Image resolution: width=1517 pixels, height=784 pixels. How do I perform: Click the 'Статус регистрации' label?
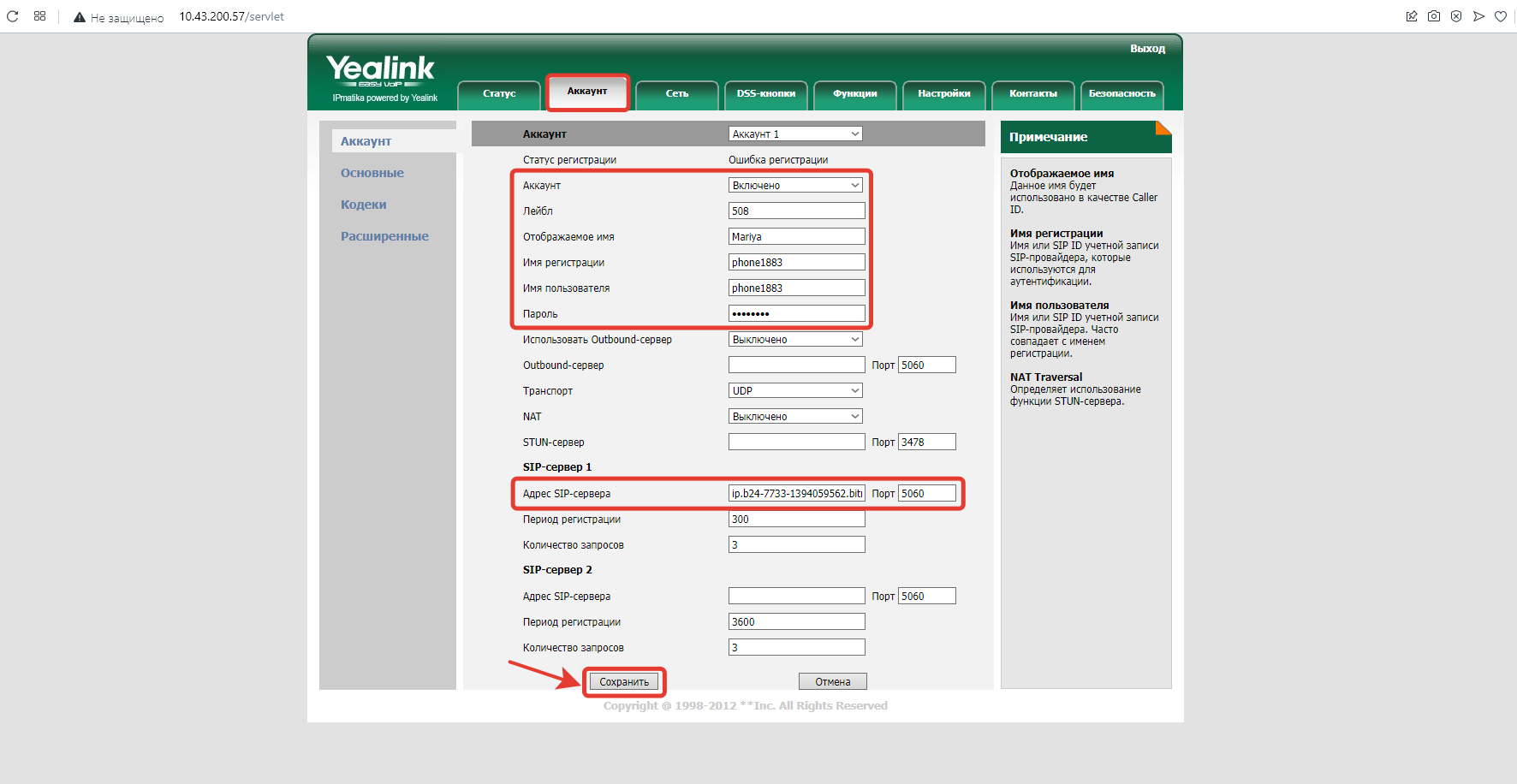coord(569,160)
